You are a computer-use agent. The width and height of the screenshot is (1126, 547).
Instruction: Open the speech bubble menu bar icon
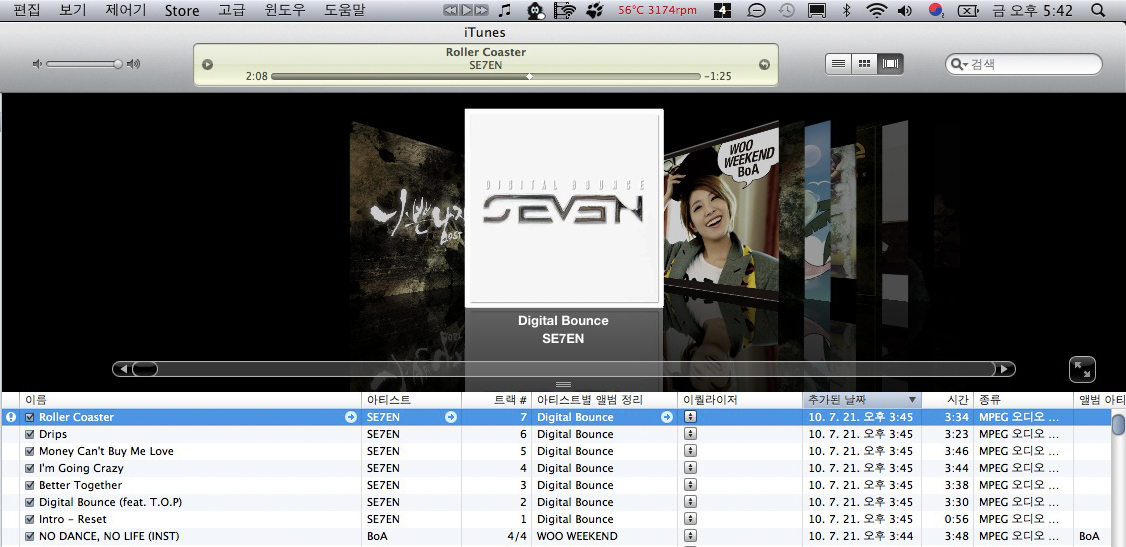757,10
